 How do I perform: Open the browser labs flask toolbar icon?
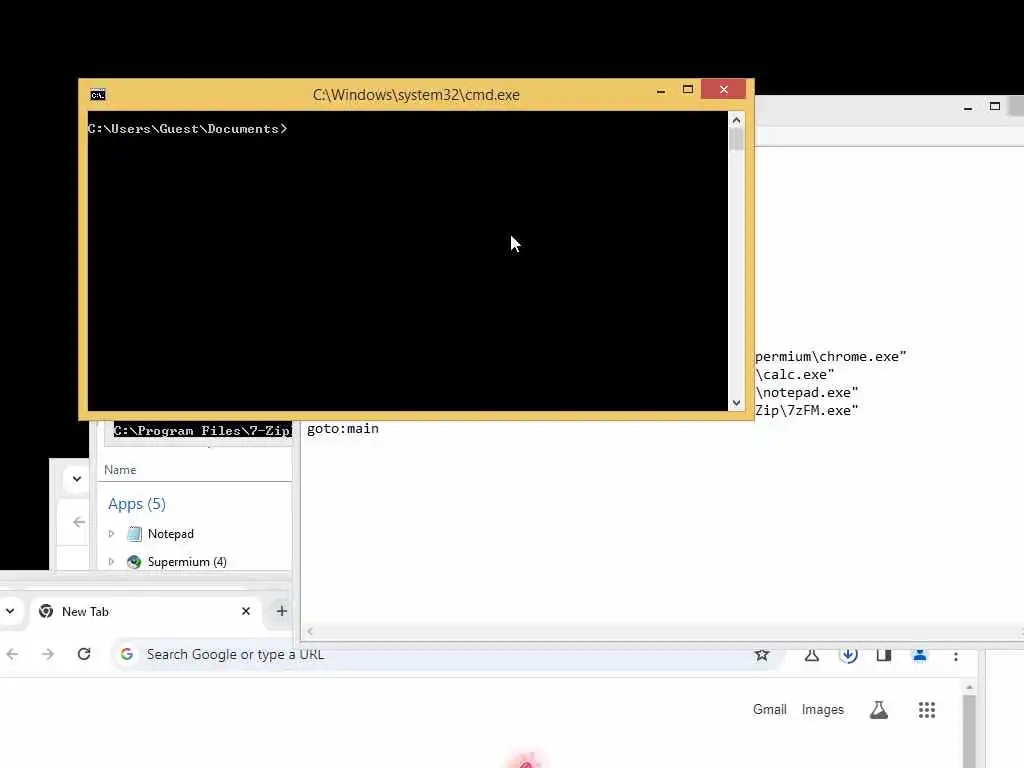(812, 655)
